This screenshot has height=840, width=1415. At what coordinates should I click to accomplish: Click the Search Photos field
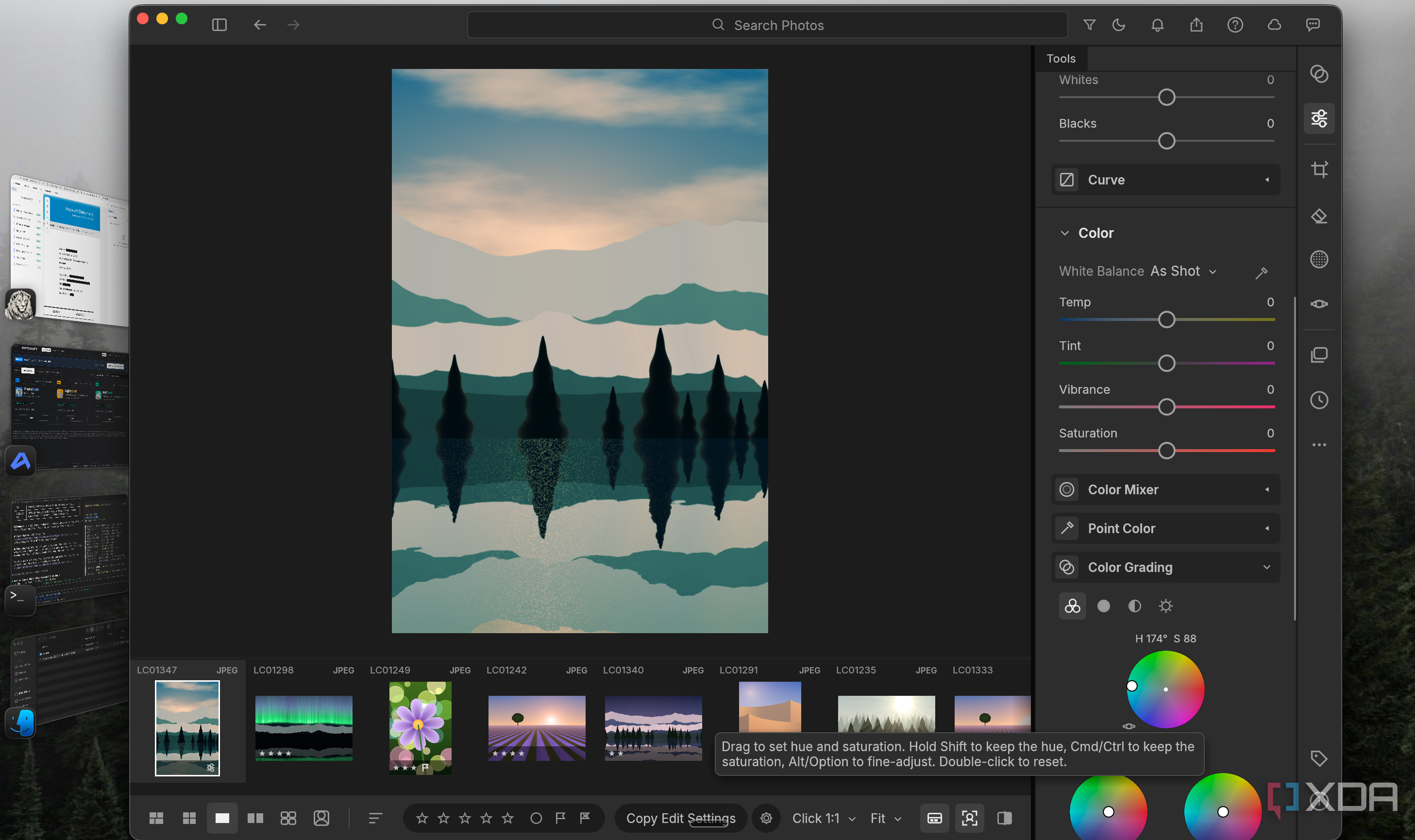point(768,25)
